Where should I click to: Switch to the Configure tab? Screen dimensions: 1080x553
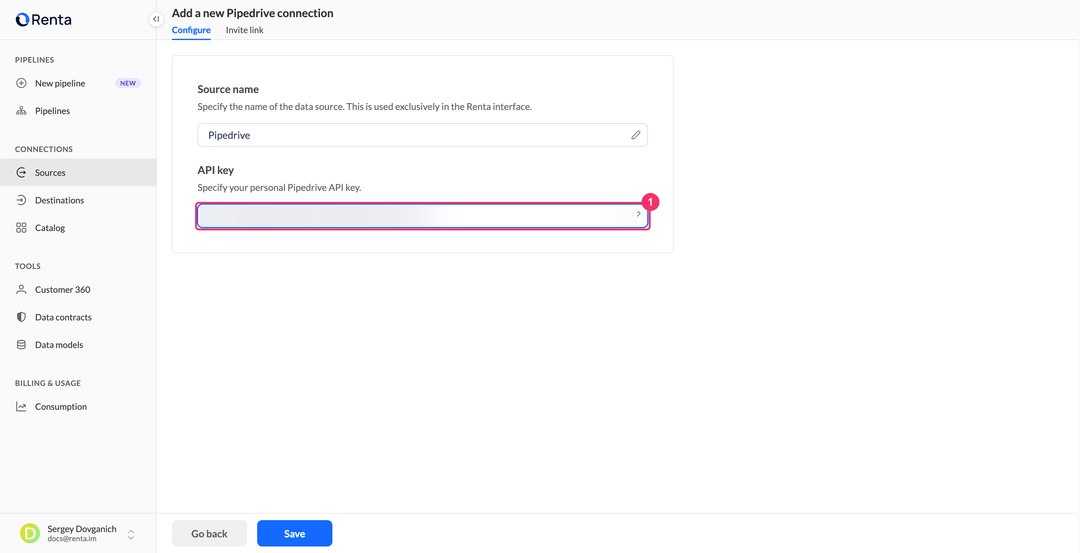(191, 30)
